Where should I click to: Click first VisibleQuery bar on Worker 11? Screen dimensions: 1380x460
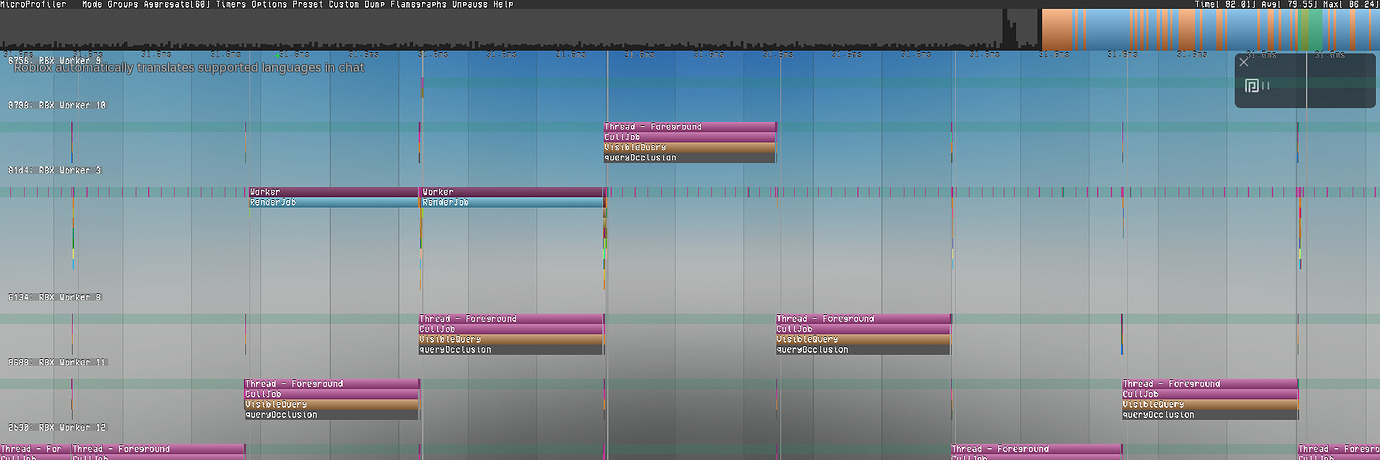coord(331,404)
